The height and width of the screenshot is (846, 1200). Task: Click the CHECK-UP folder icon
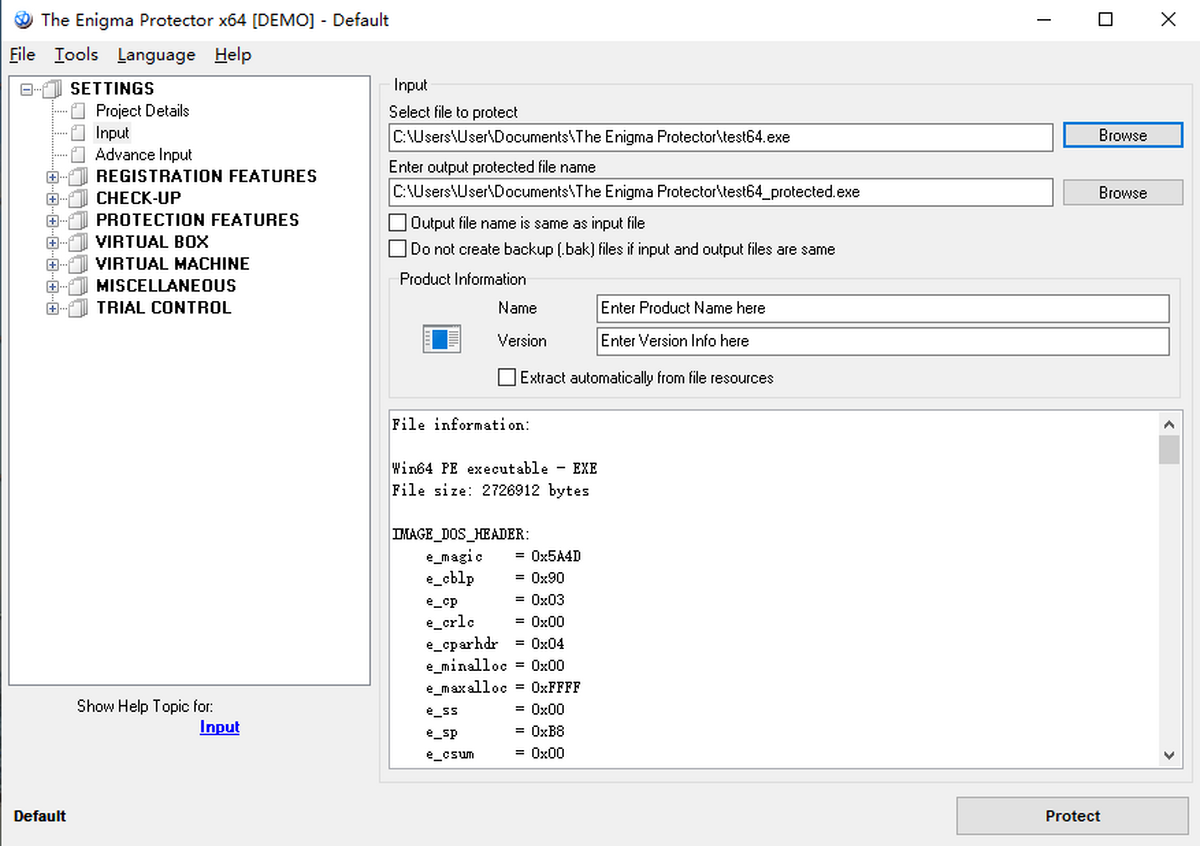tap(78, 199)
